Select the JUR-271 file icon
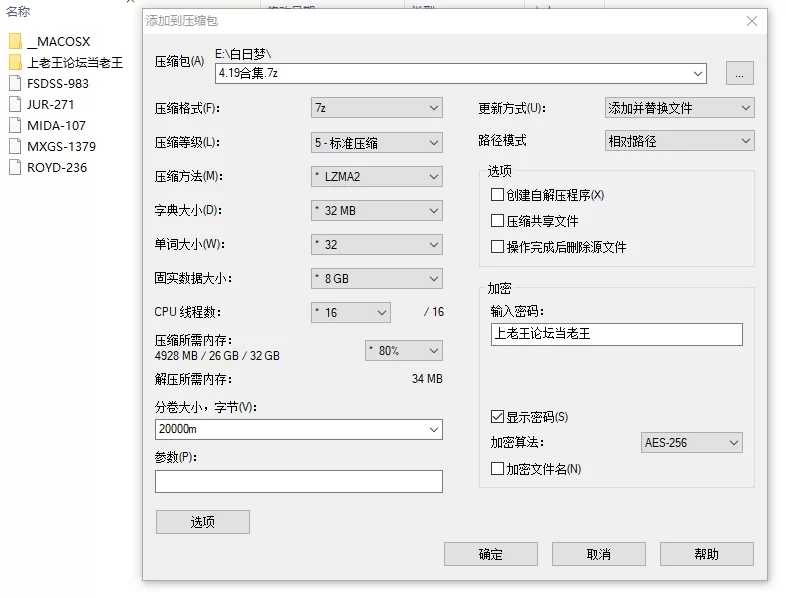This screenshot has height=598, width=786. [x=14, y=104]
